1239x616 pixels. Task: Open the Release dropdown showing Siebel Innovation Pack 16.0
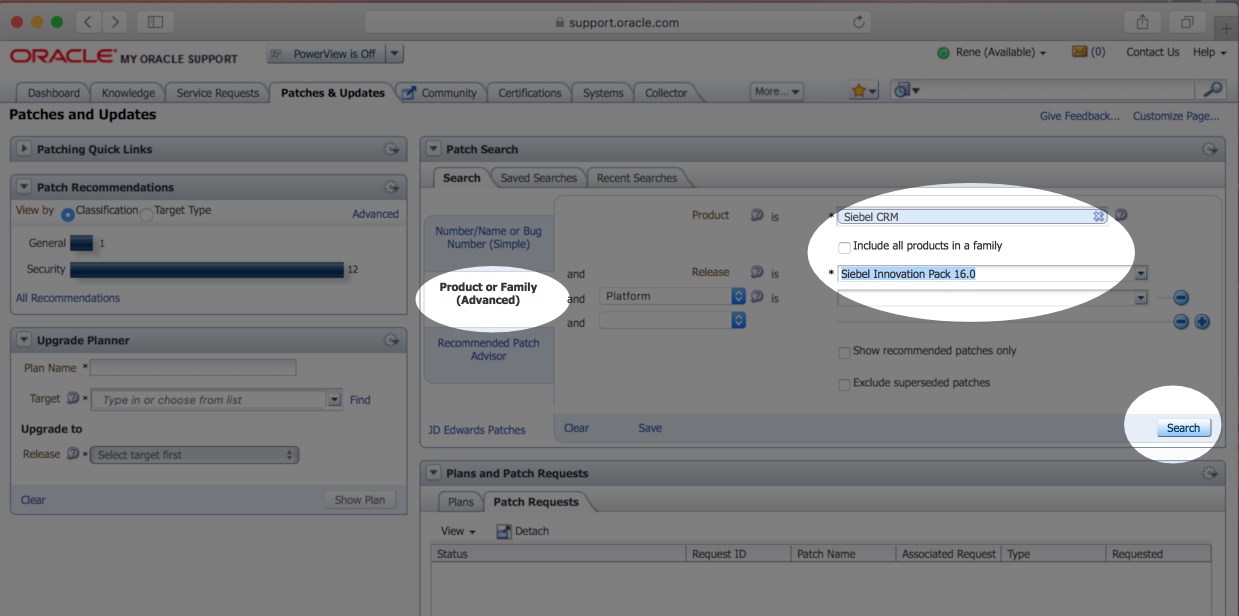pos(1141,274)
